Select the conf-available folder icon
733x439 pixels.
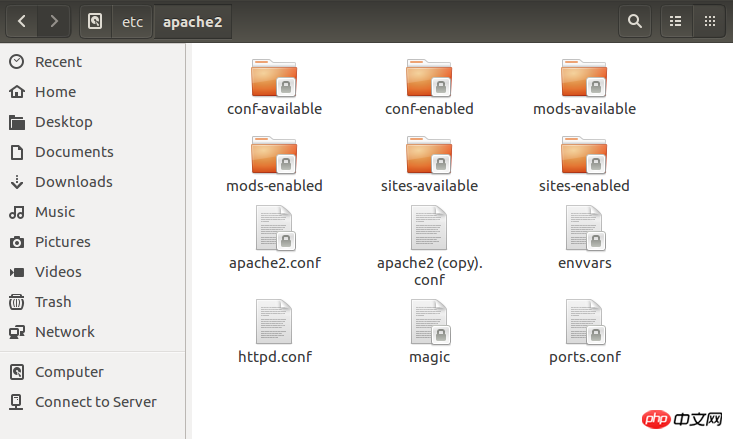274,78
